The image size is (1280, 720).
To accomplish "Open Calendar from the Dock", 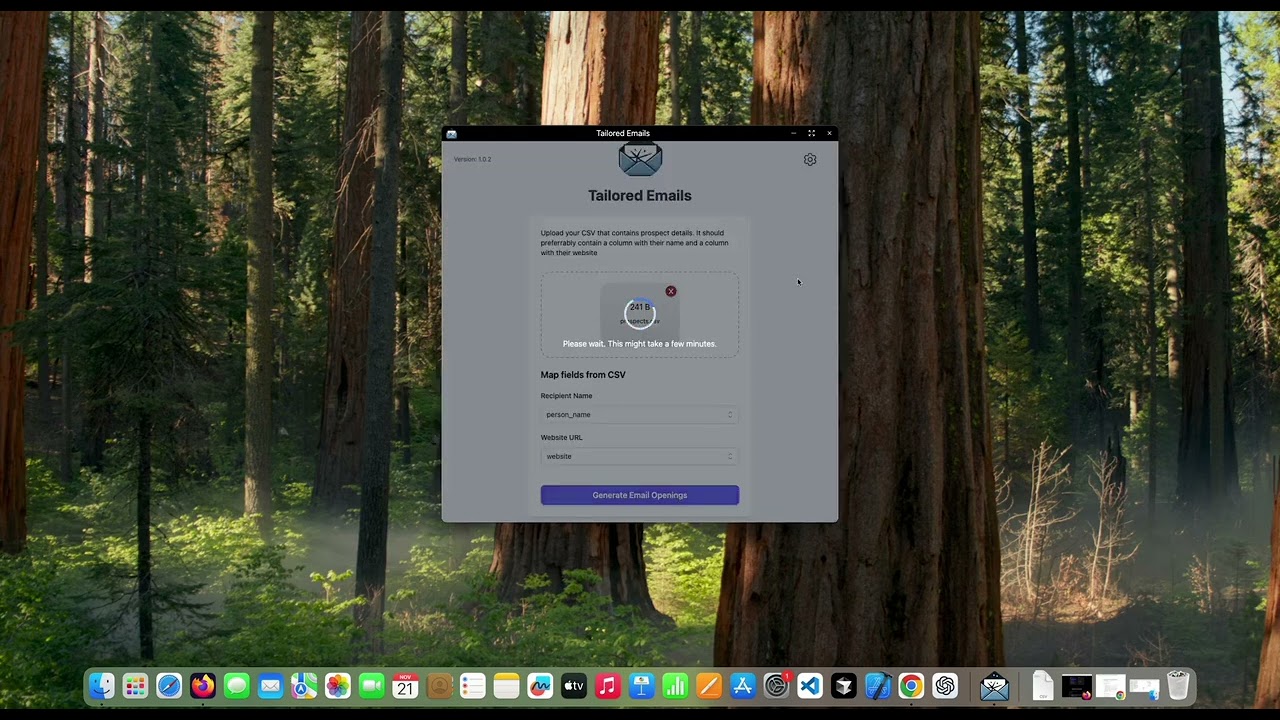I will [405, 686].
